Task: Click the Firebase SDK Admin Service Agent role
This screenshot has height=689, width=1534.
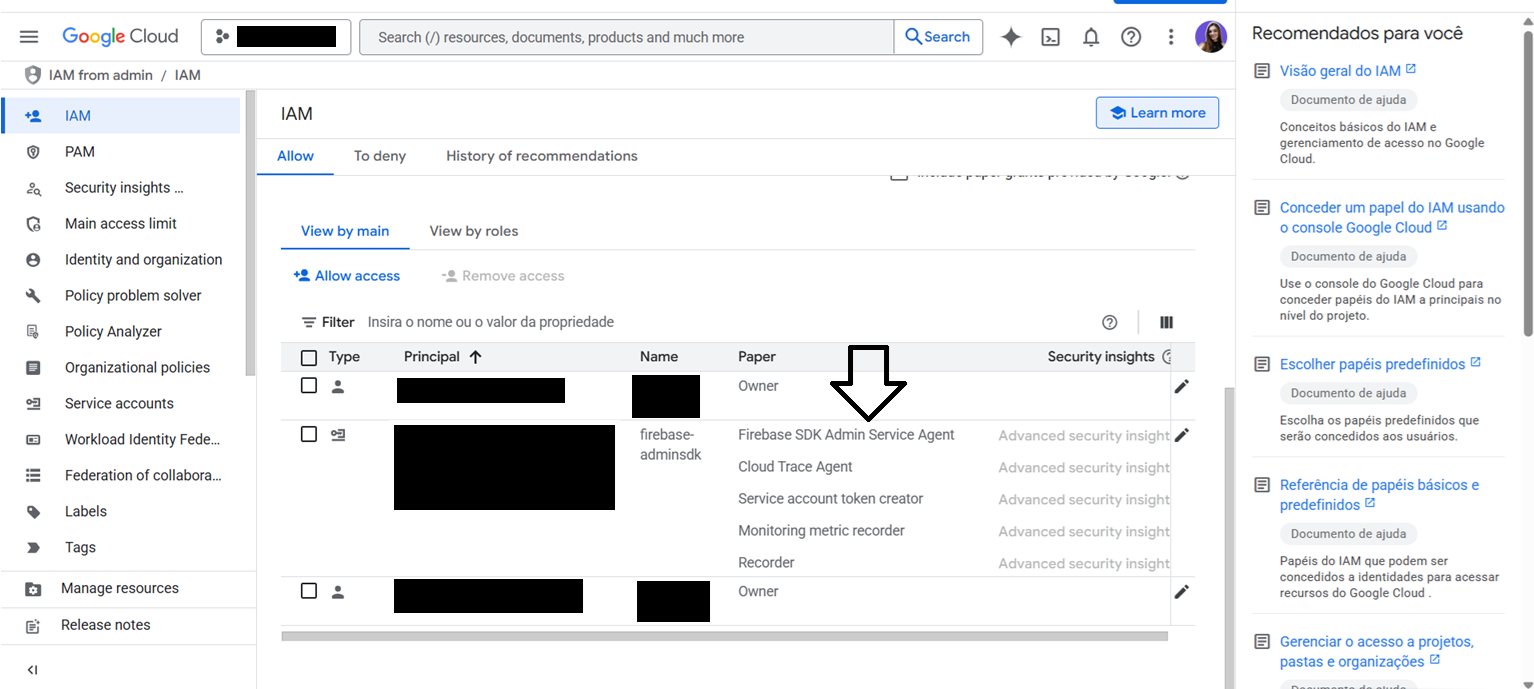Action: pos(846,435)
